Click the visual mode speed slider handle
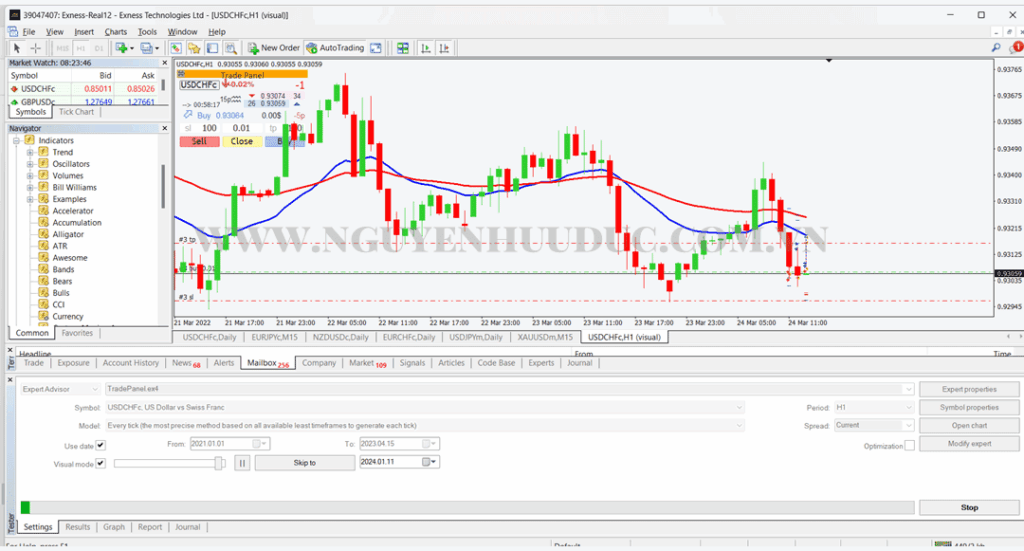Image resolution: width=1024 pixels, height=551 pixels. pyautogui.click(x=219, y=463)
